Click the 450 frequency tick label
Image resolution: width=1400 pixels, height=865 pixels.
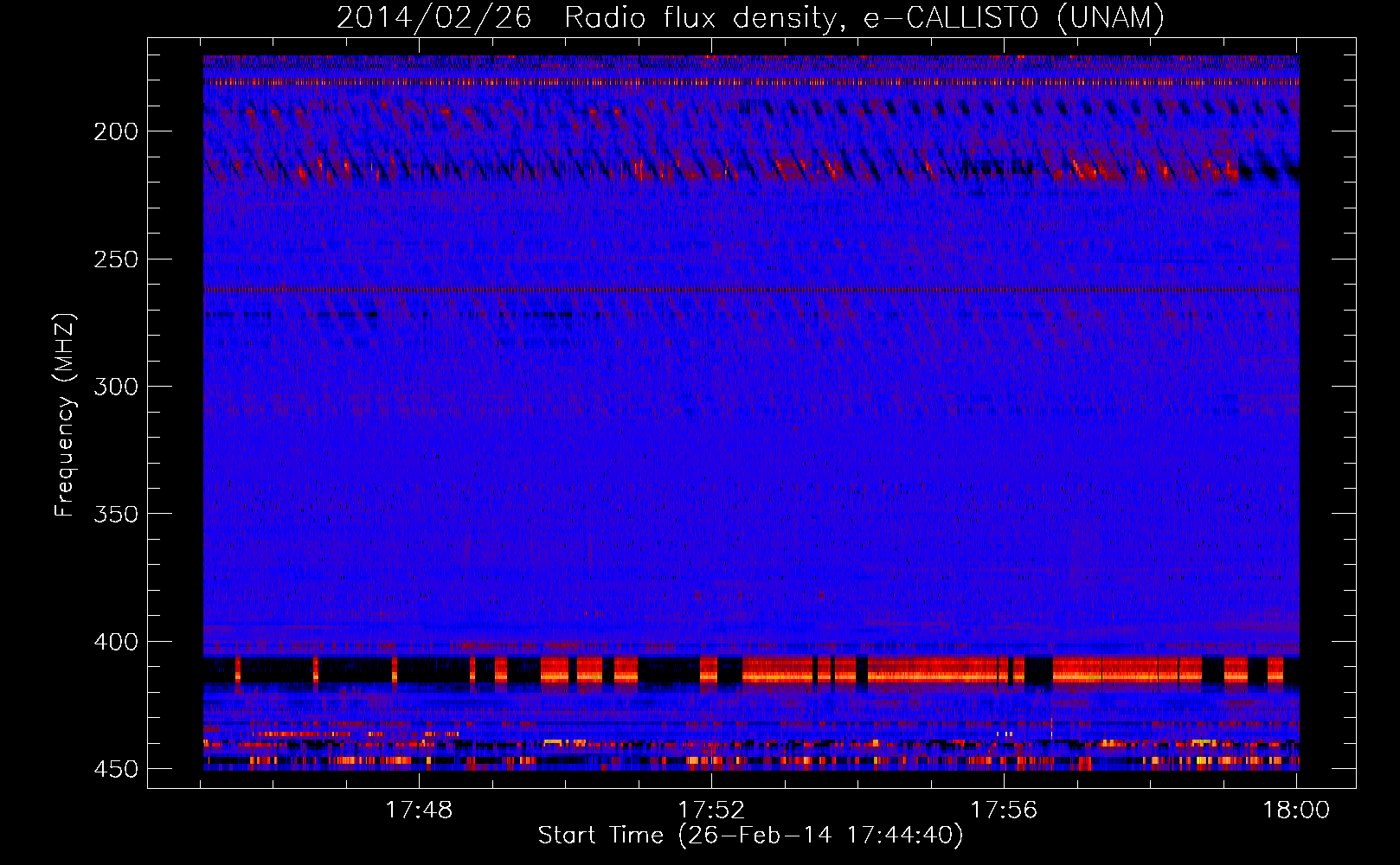[116, 769]
